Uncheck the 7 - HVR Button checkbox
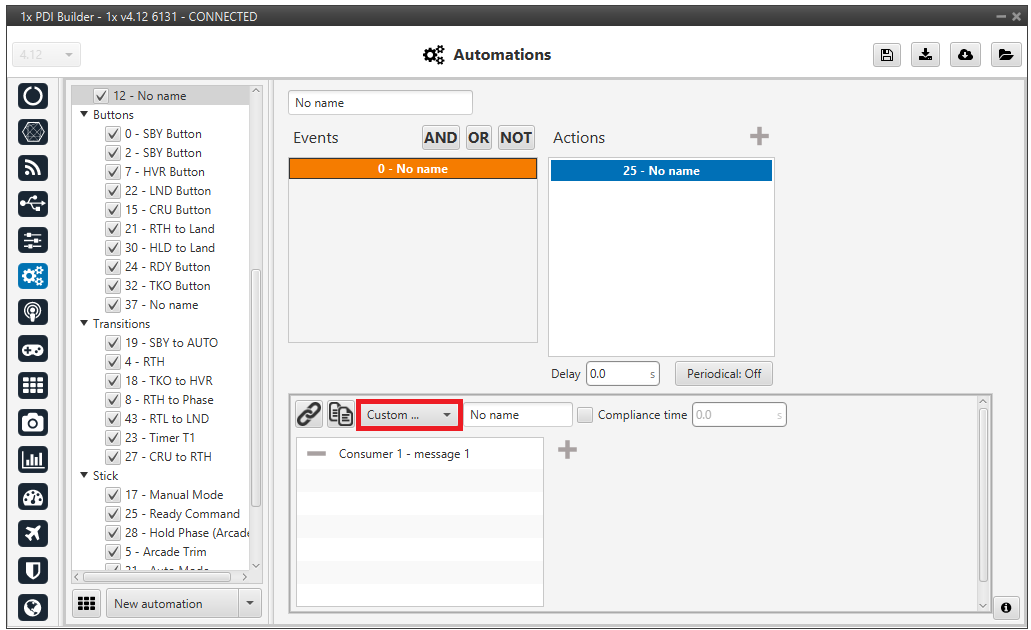Viewport: 1031px width, 630px height. (x=113, y=172)
